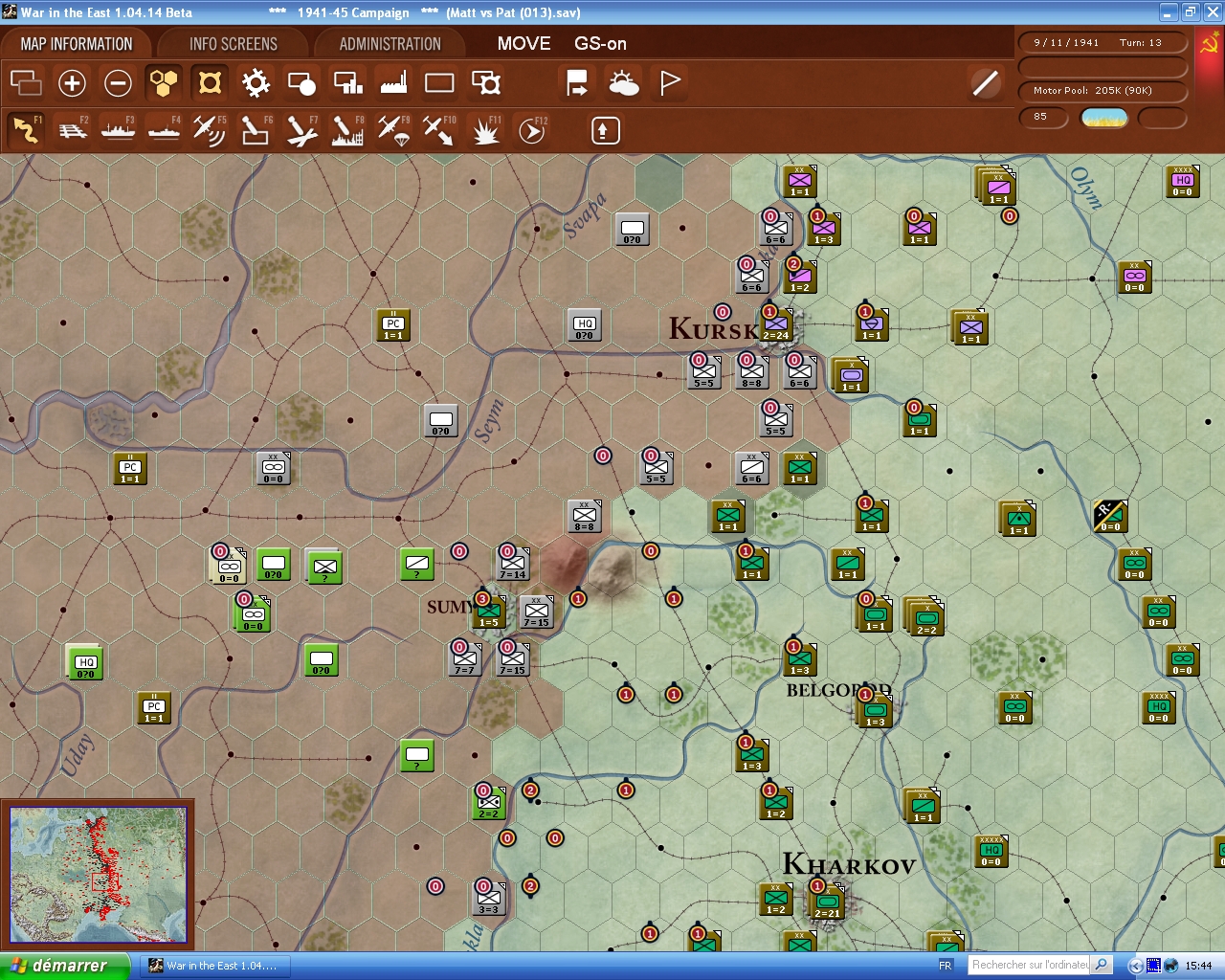The image size is (1225, 980).
Task: Select the 2=21 unit stack at Kharkov
Action: (827, 902)
